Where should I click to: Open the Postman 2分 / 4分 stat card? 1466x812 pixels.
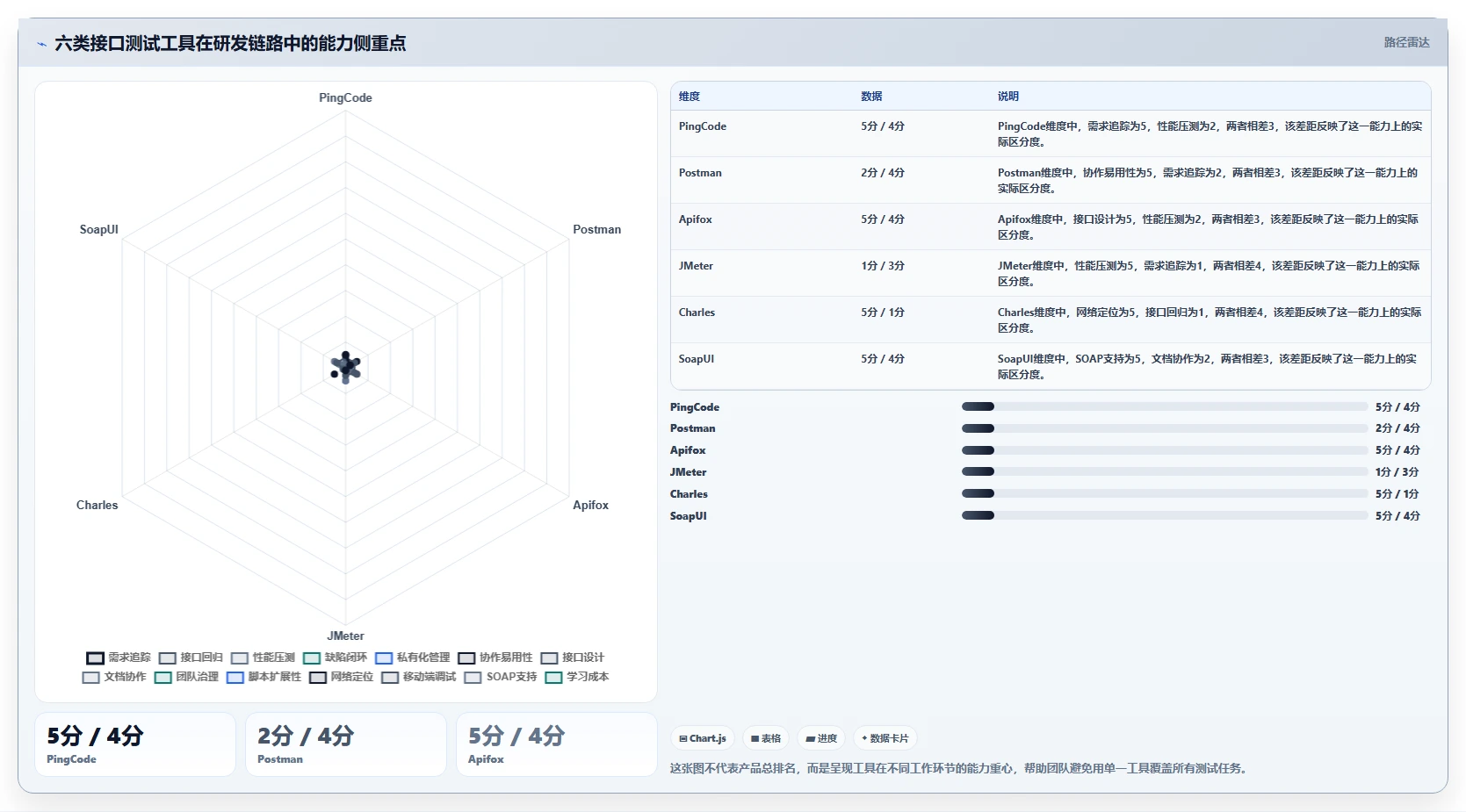pos(346,744)
